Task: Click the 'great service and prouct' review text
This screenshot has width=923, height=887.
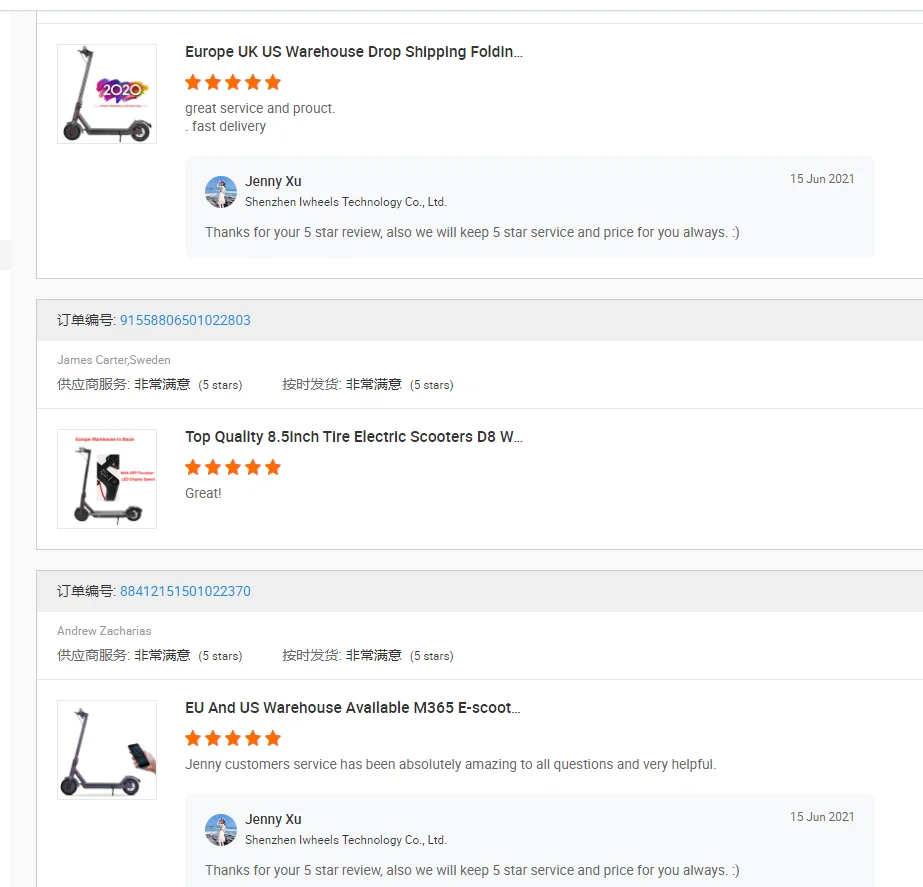Action: tap(260, 108)
